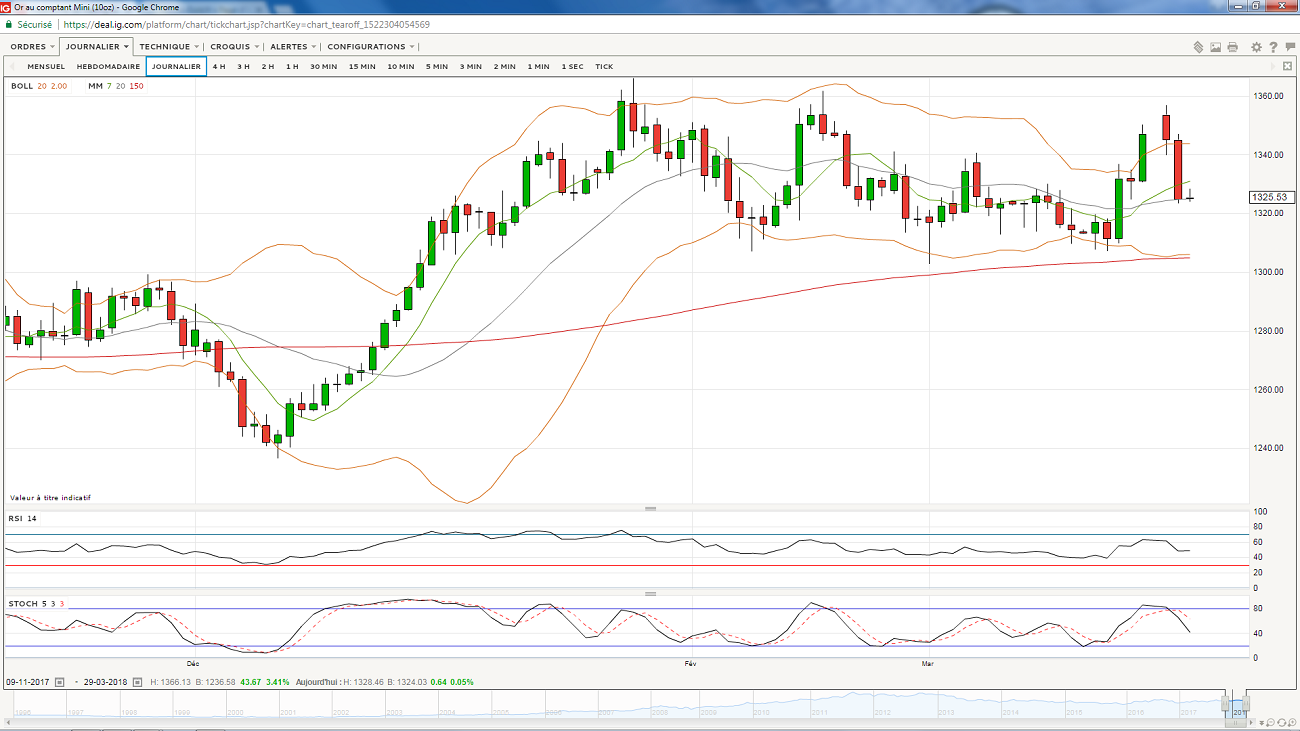Click the MM 7 20 150 indicator label

[115, 86]
